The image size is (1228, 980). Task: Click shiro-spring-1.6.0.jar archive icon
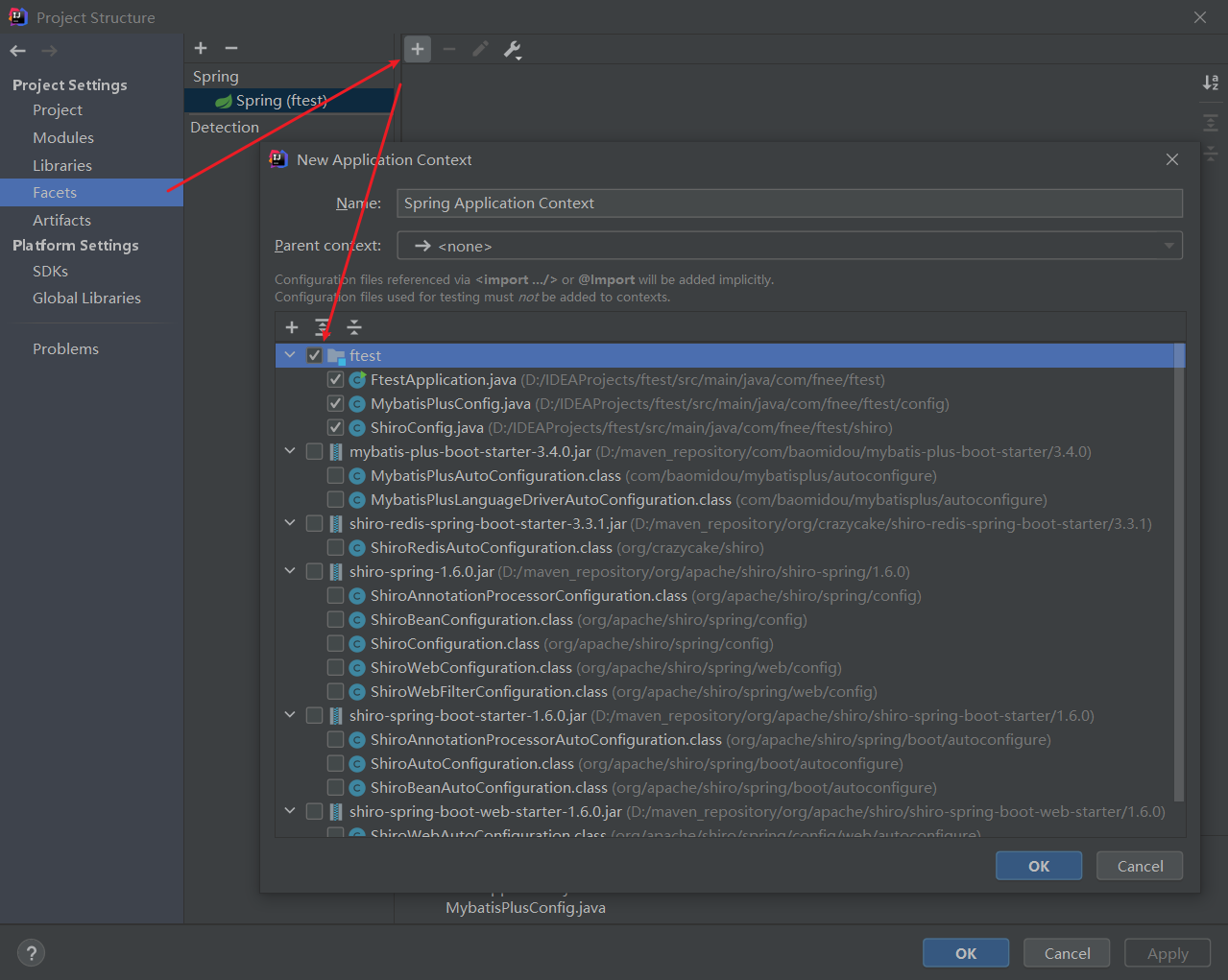click(x=336, y=572)
